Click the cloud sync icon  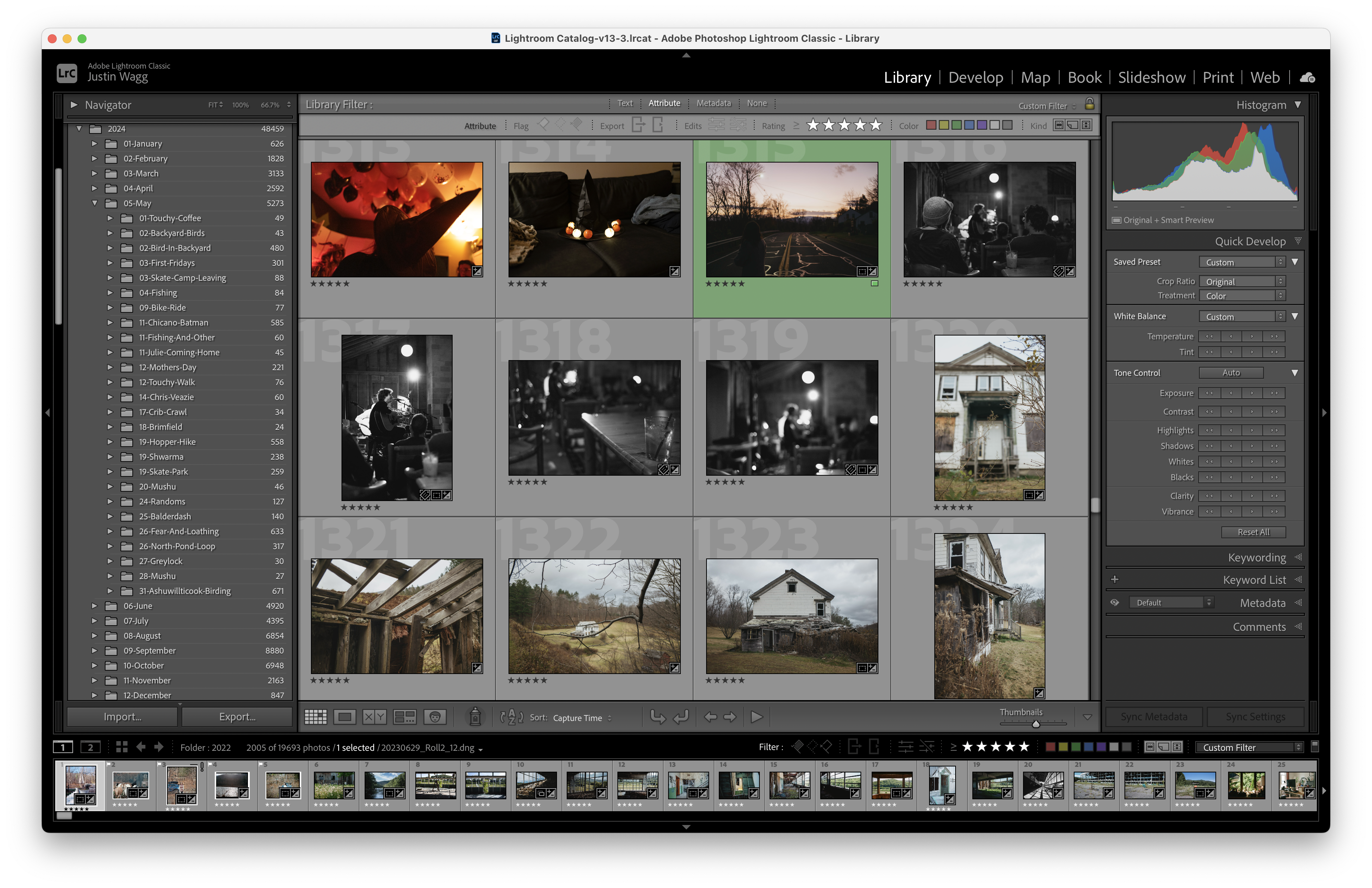(1307, 77)
